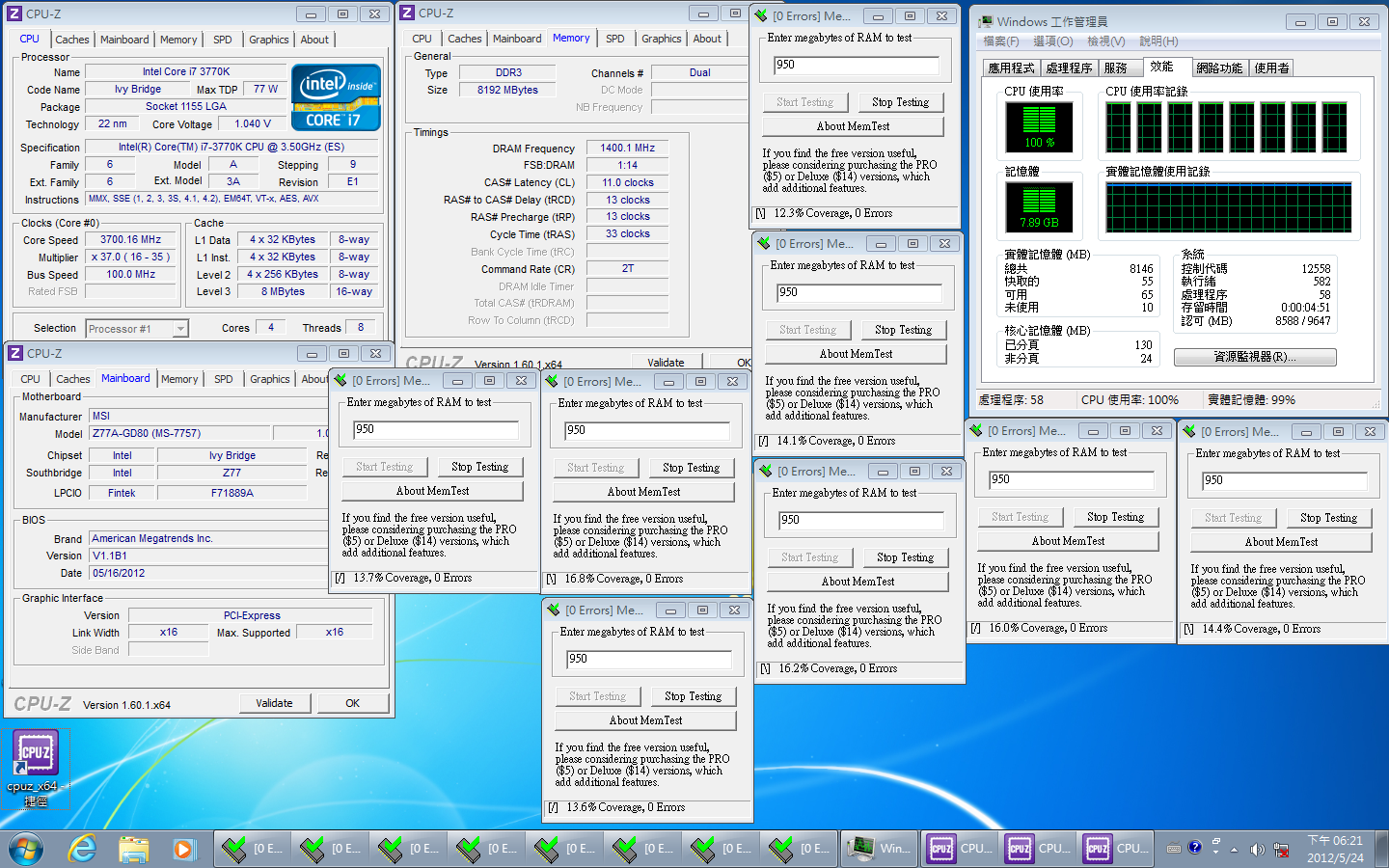Open 檔案(F) menu in Task Manager
Image resolution: width=1389 pixels, height=868 pixels.
[1000, 41]
